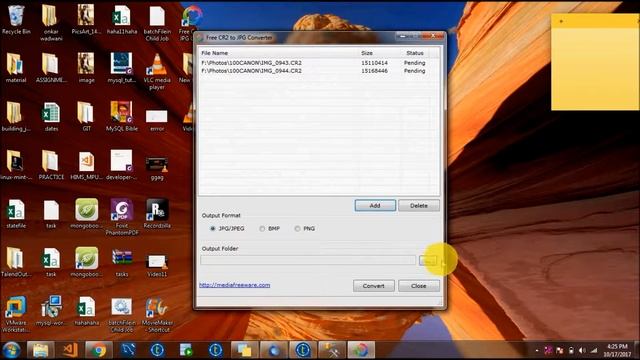
Task: Select the Video11 file icon
Action: point(157,264)
